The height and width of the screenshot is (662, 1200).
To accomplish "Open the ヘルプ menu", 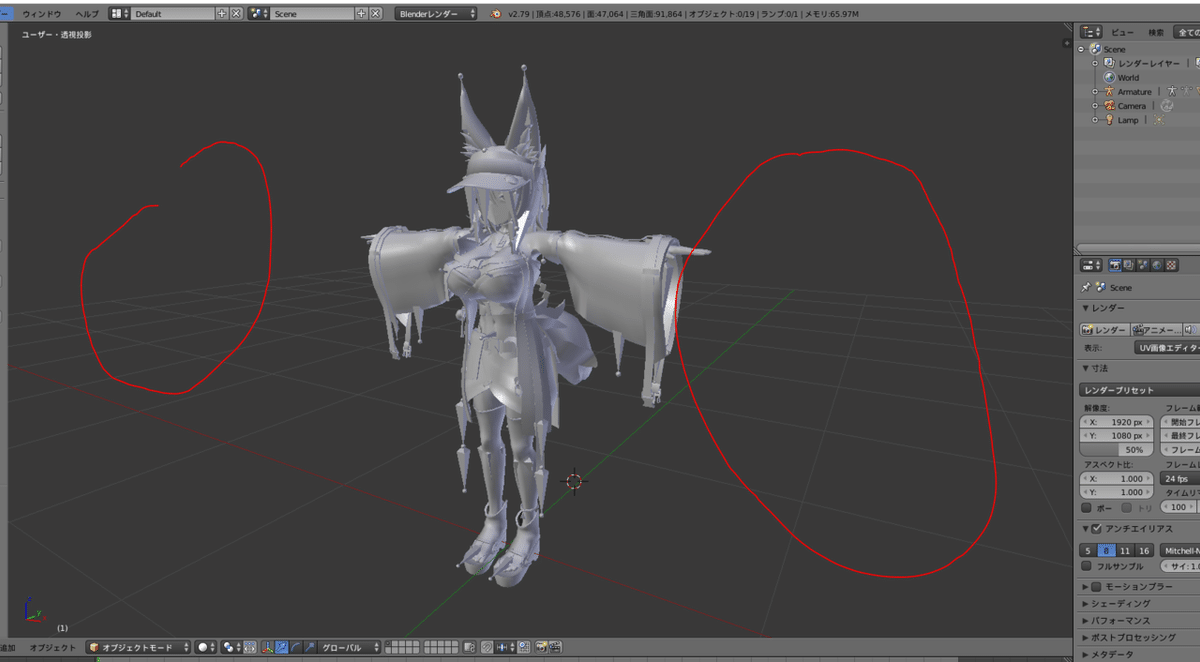I will [87, 14].
